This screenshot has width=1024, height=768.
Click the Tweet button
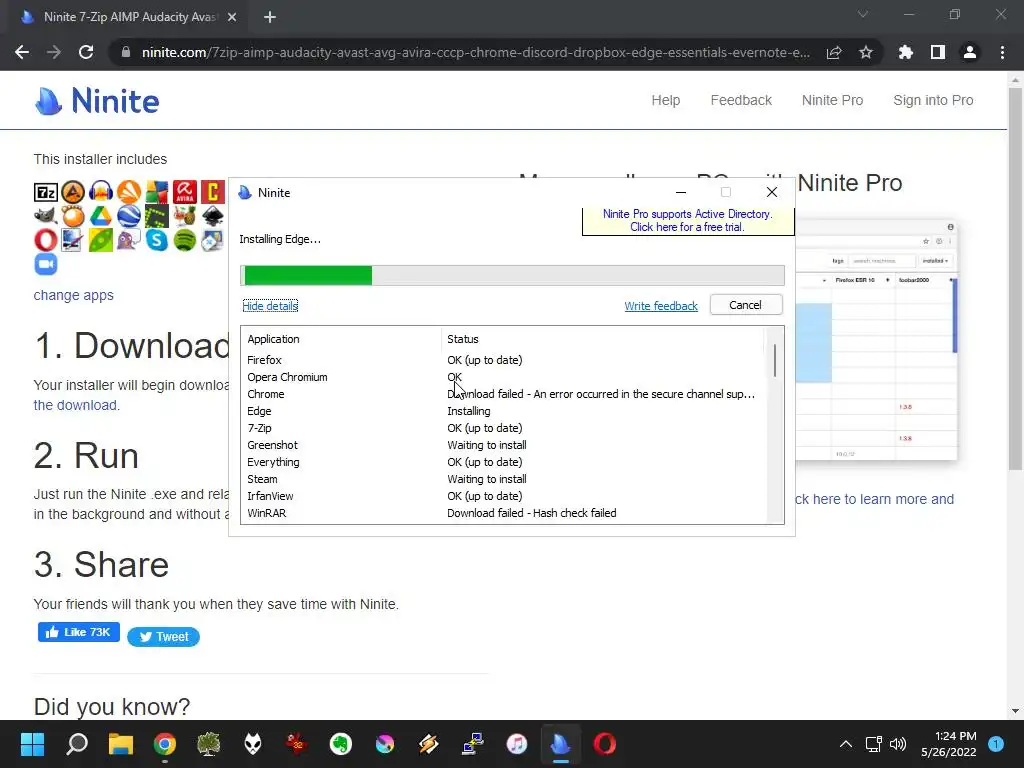click(x=163, y=637)
